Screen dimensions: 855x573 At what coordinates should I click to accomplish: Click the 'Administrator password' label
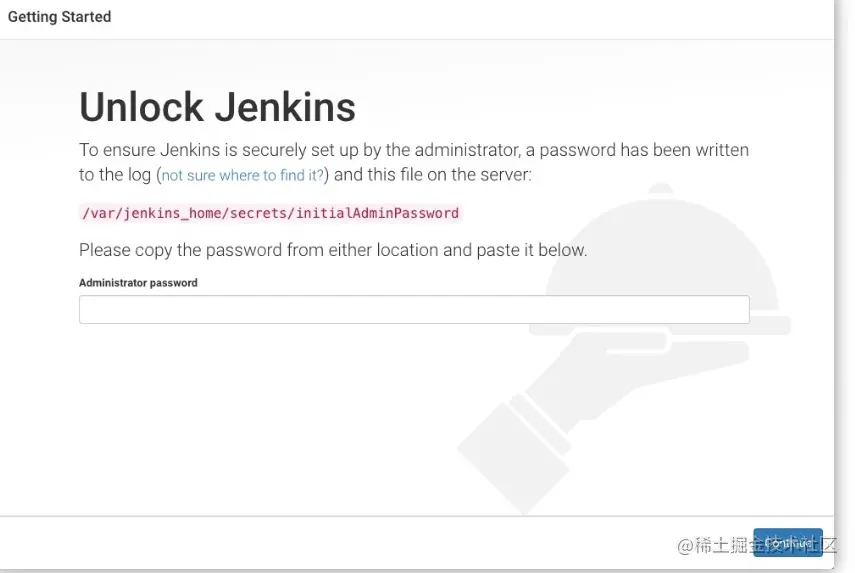pyautogui.click(x=138, y=283)
